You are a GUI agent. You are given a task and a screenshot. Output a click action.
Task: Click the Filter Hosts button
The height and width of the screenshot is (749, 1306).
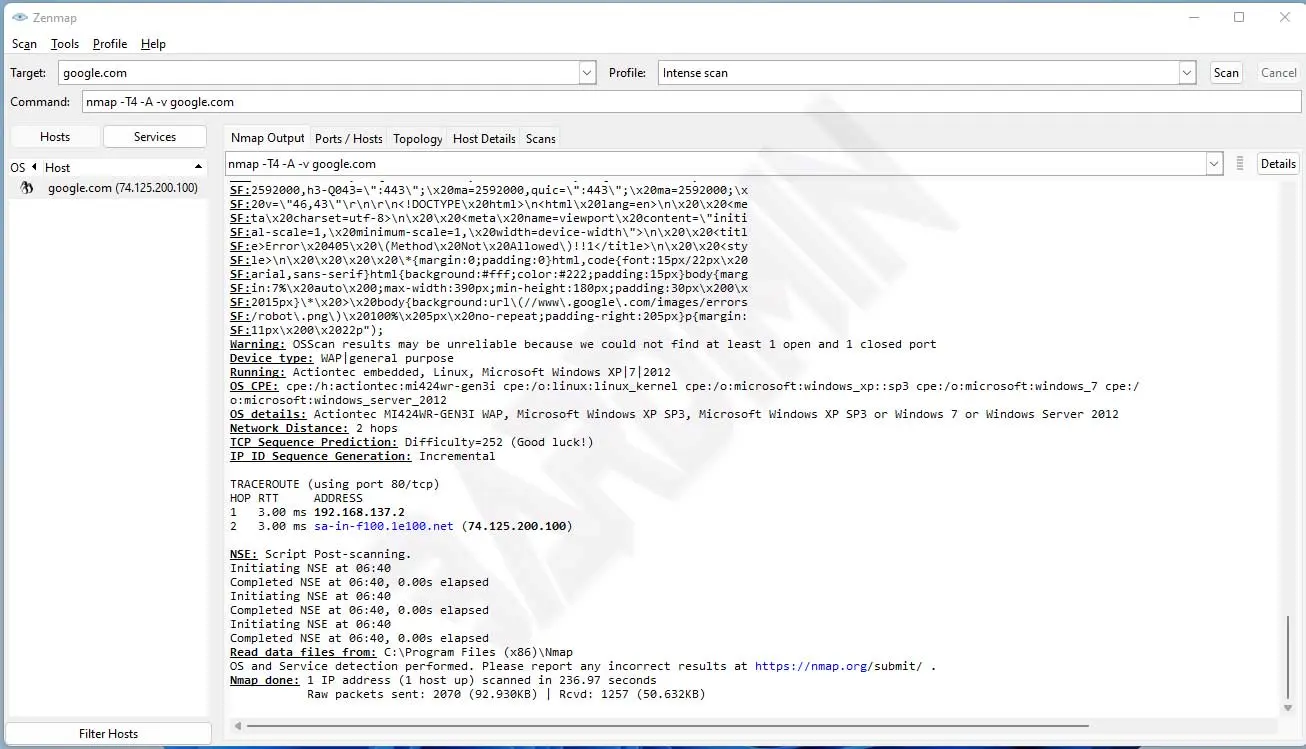click(x=108, y=734)
